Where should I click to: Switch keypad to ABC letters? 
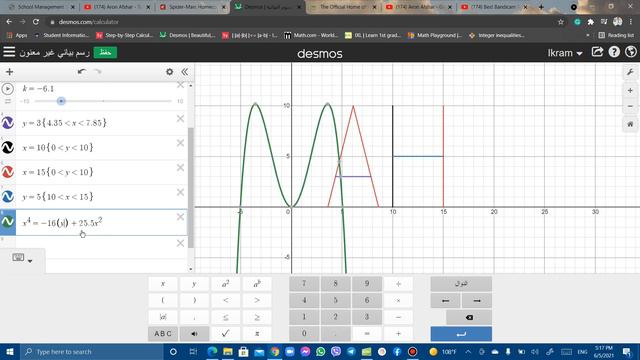pyautogui.click(x=163, y=334)
